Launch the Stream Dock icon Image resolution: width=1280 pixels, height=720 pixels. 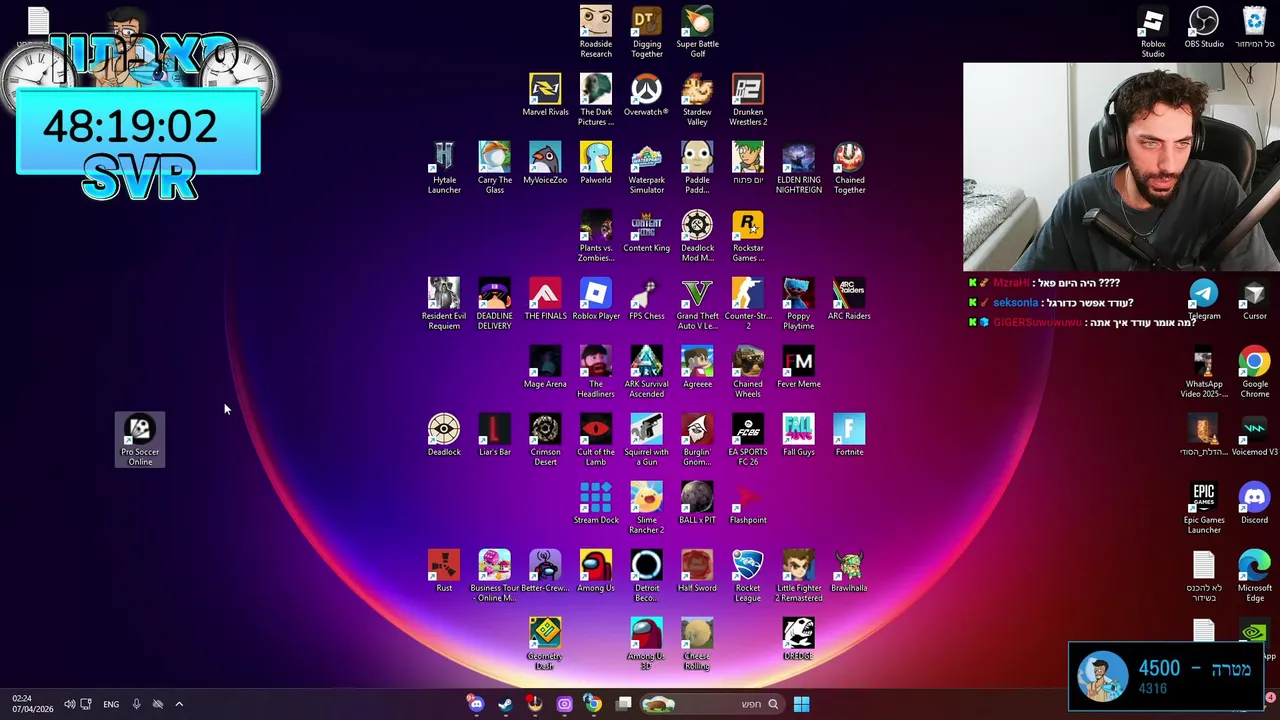tap(596, 503)
